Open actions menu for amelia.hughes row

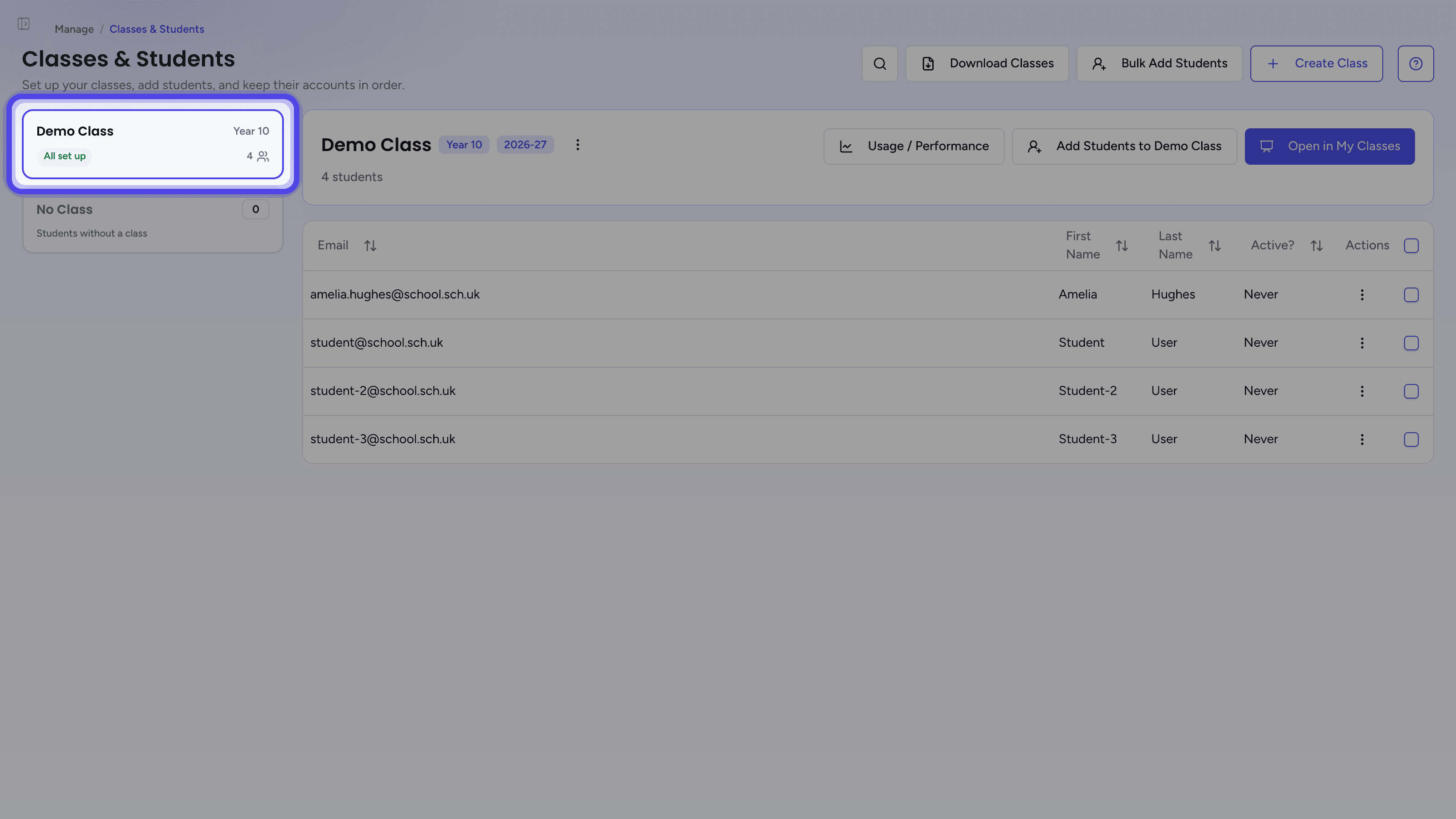1362,294
